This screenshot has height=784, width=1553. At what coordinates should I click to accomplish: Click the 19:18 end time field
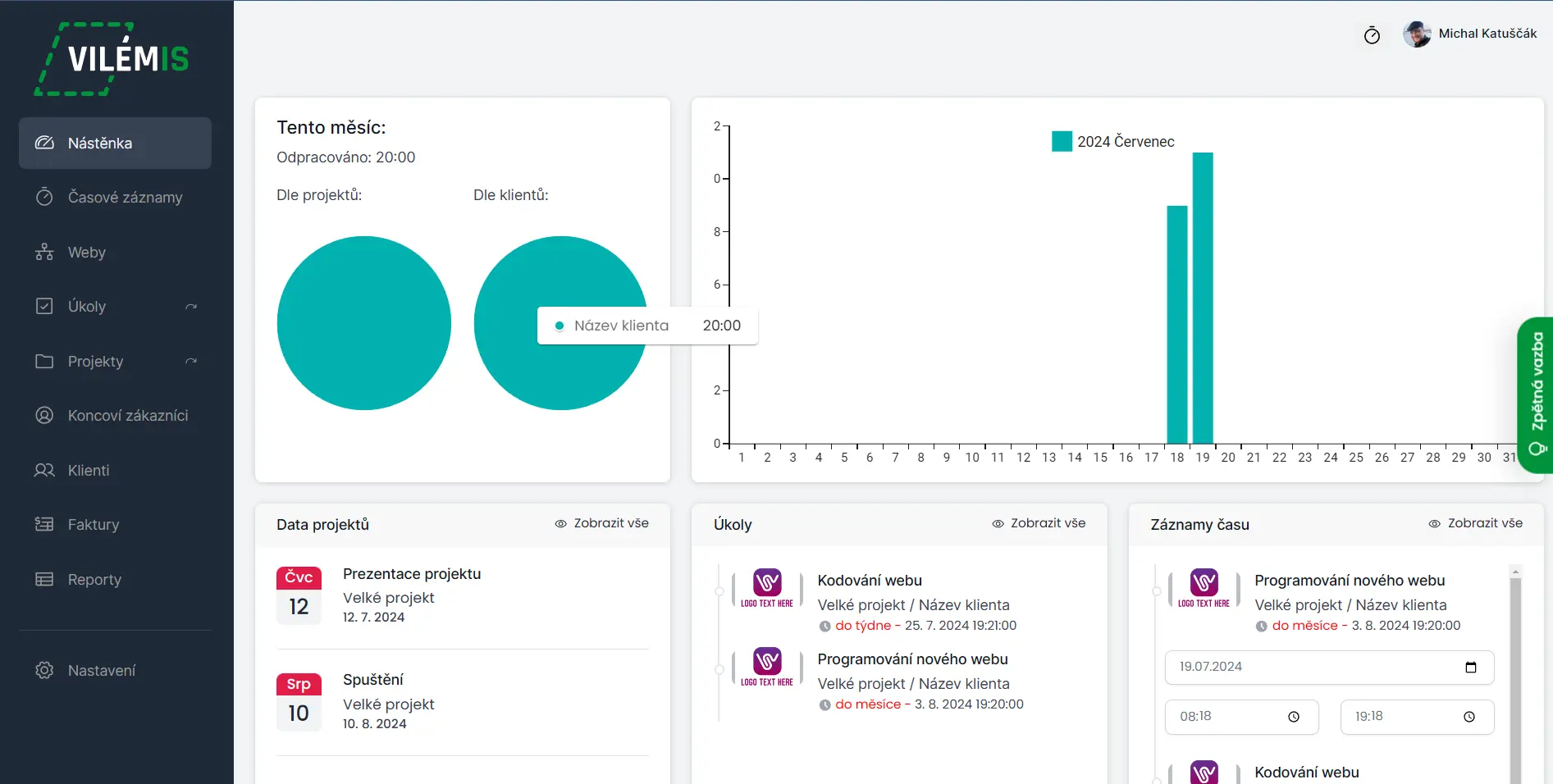[1417, 717]
